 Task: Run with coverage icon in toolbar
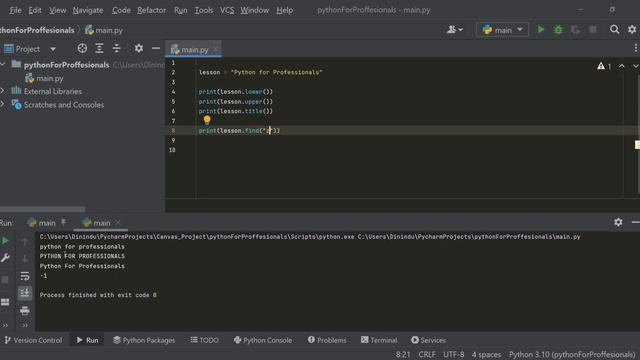(576, 29)
